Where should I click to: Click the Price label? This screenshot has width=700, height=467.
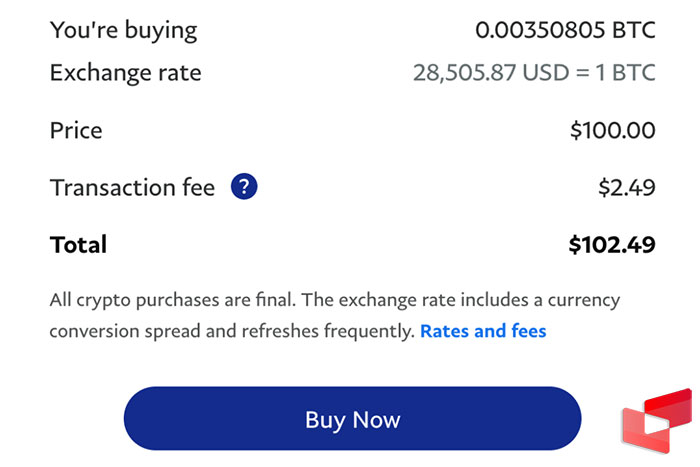click(x=76, y=130)
